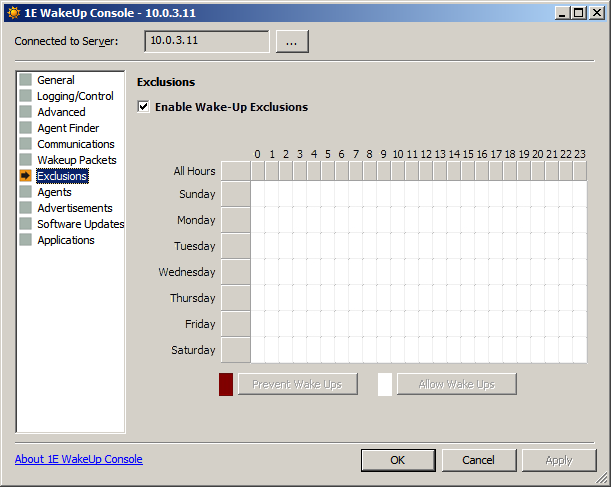Click the Software Updates square icon
The width and height of the screenshot is (611, 487).
point(26,224)
